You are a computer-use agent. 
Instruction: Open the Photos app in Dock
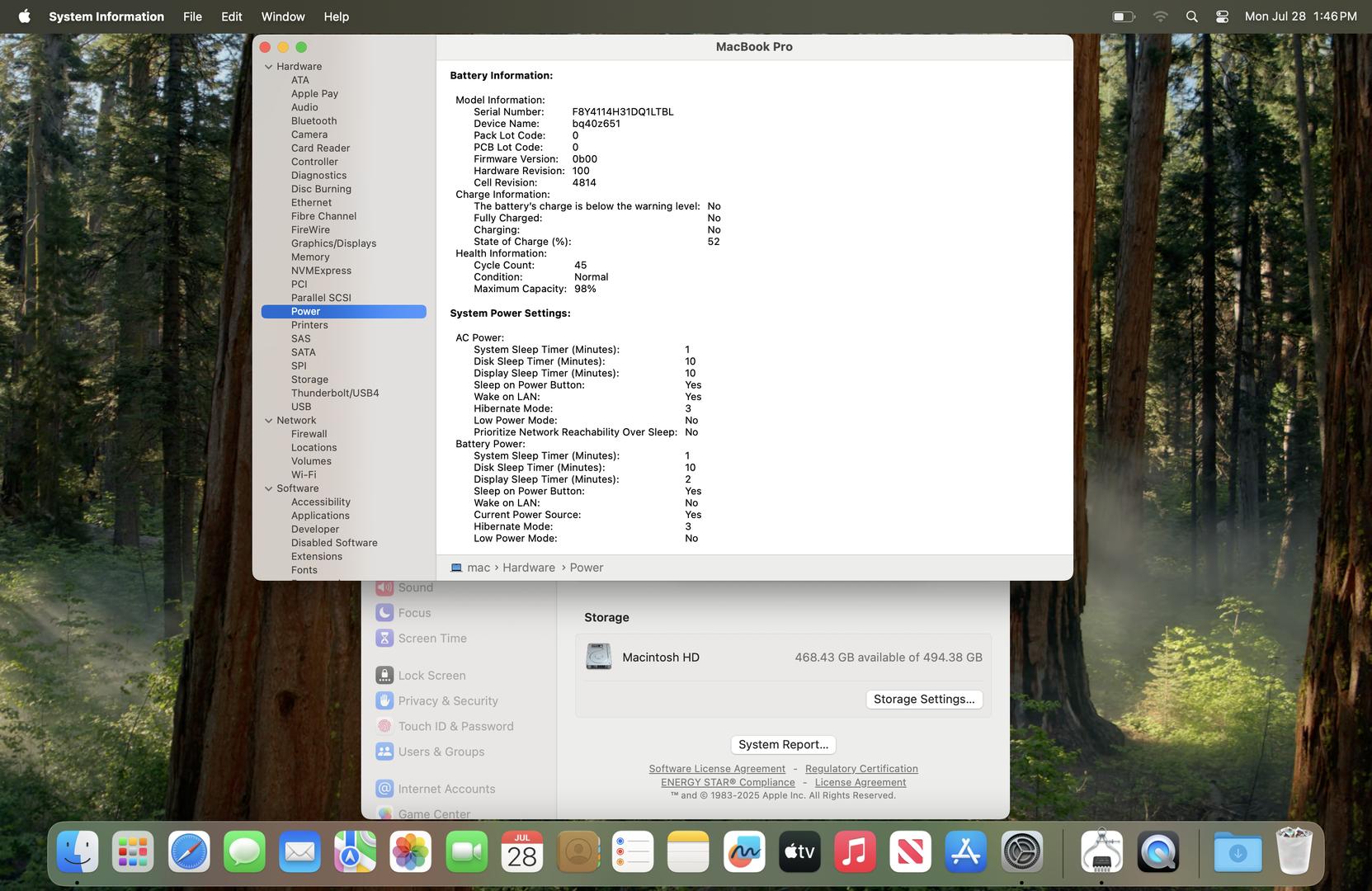(x=410, y=851)
